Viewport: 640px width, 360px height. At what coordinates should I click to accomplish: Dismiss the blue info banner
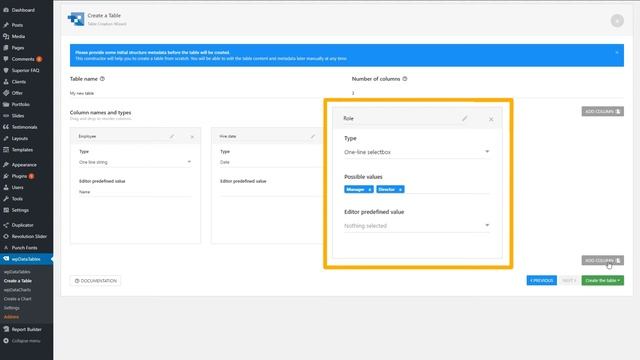617,53
